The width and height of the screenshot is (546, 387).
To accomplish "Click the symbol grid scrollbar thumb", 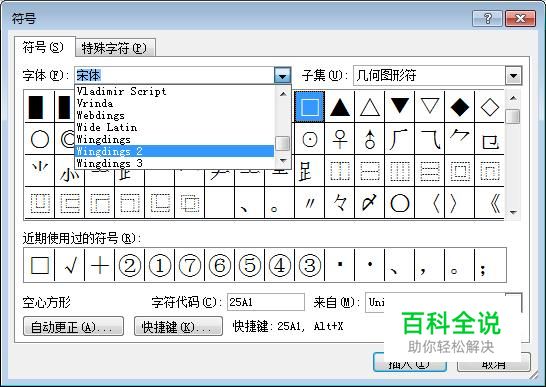I will (x=513, y=116).
